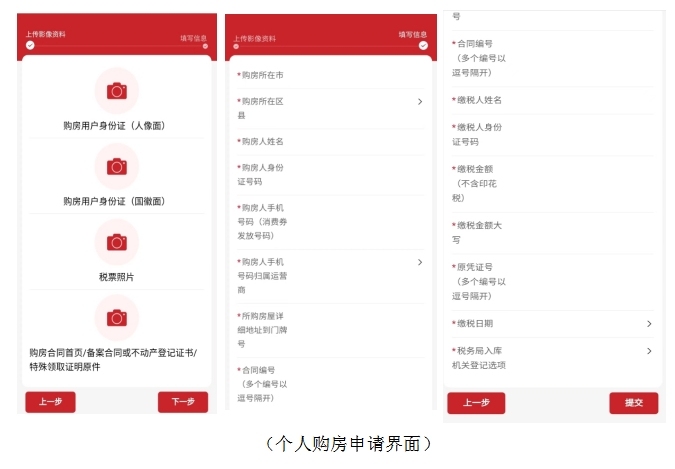Select the 缴税人姓名 field

552,100
